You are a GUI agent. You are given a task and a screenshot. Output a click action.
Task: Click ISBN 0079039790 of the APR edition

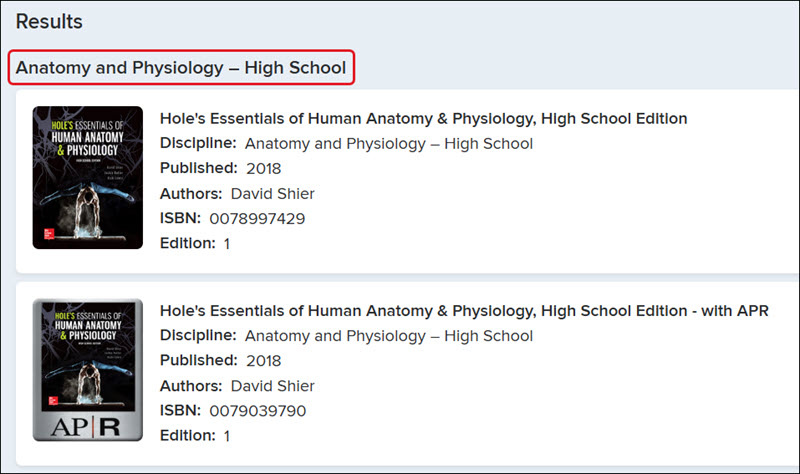click(258, 411)
